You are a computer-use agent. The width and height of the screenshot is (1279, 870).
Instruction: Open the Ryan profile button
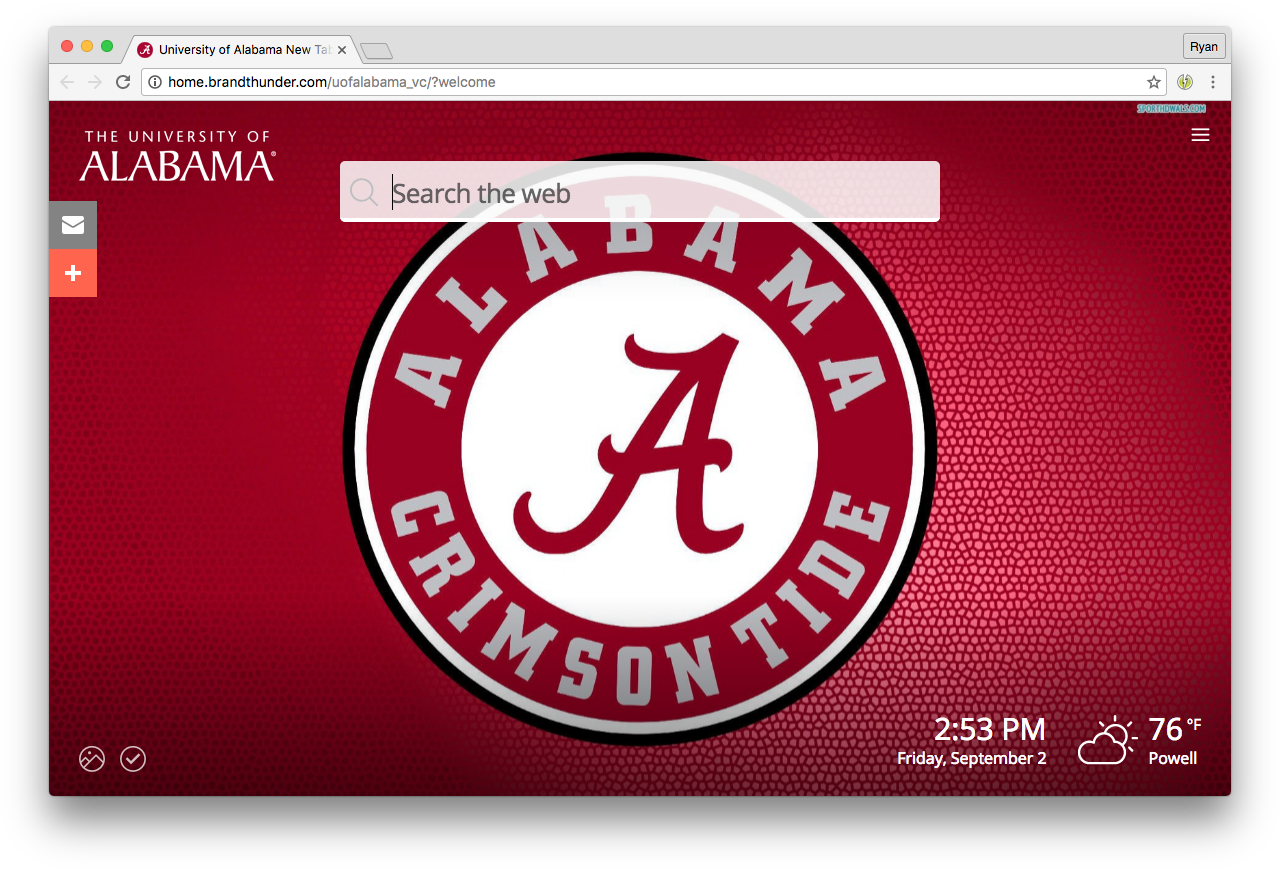1204,47
